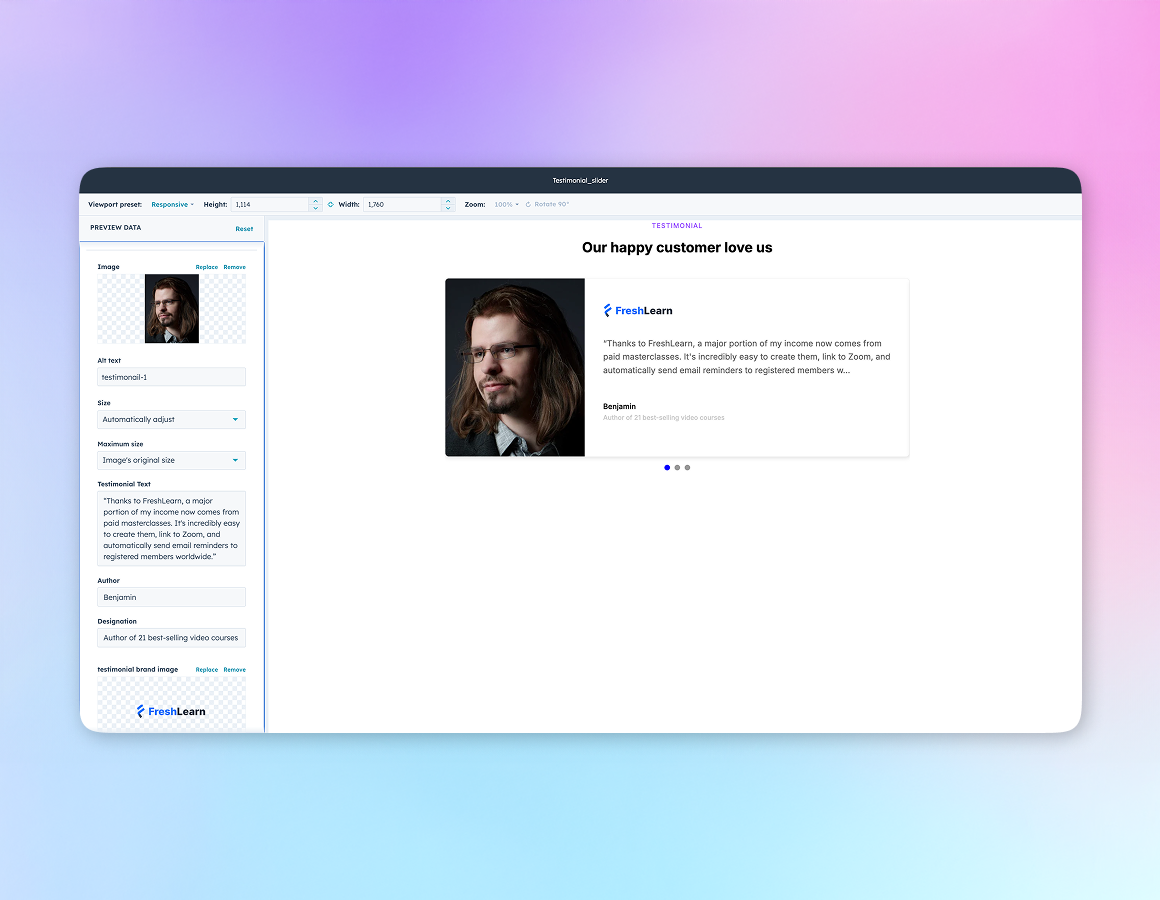Click the portrait image thumbnail in sidebar
This screenshot has width=1160, height=900.
coord(171,309)
